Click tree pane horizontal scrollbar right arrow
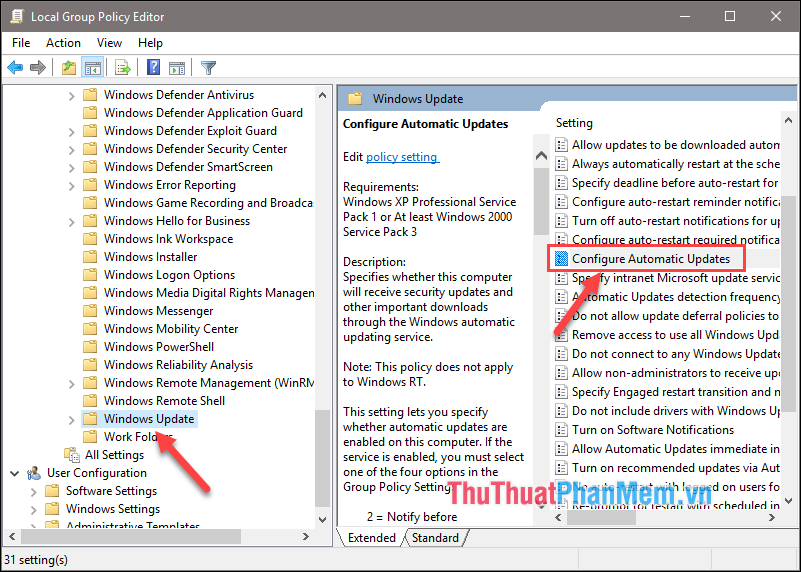This screenshot has width=801, height=572. [305, 537]
